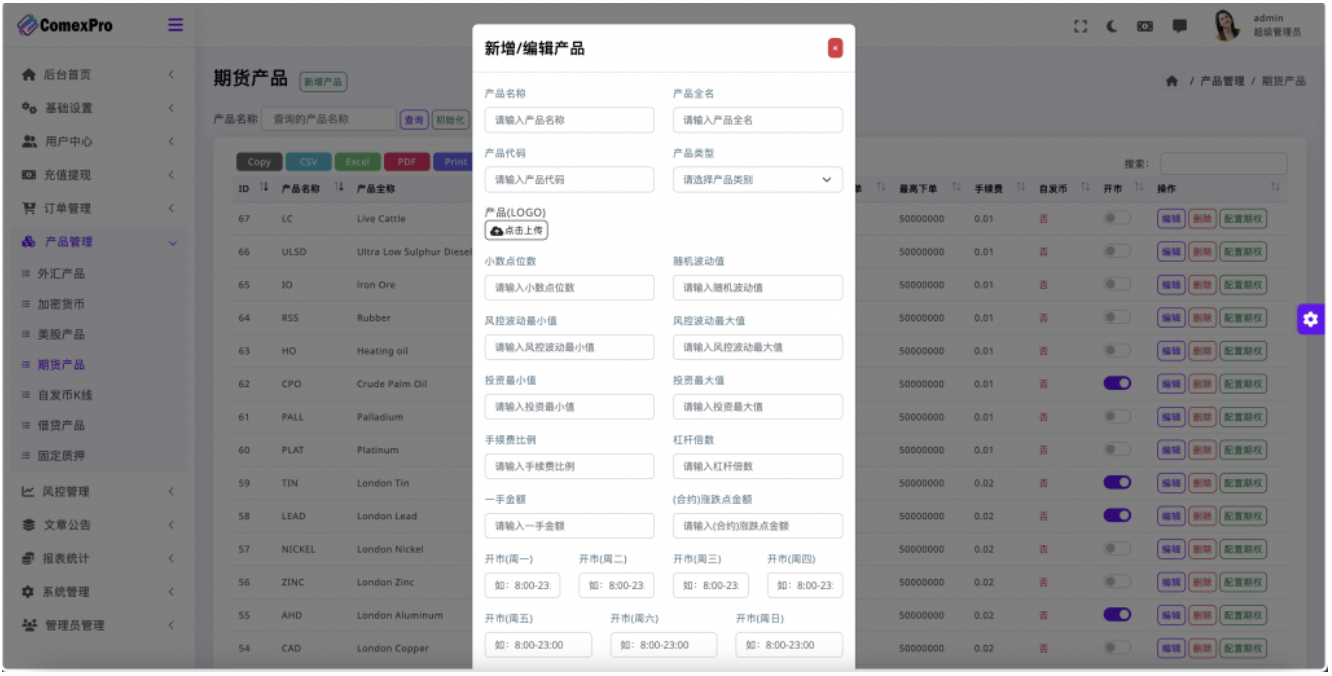The height and width of the screenshot is (676, 1332).
Task: Click 删除 button for ULSD row
Action: (1202, 252)
